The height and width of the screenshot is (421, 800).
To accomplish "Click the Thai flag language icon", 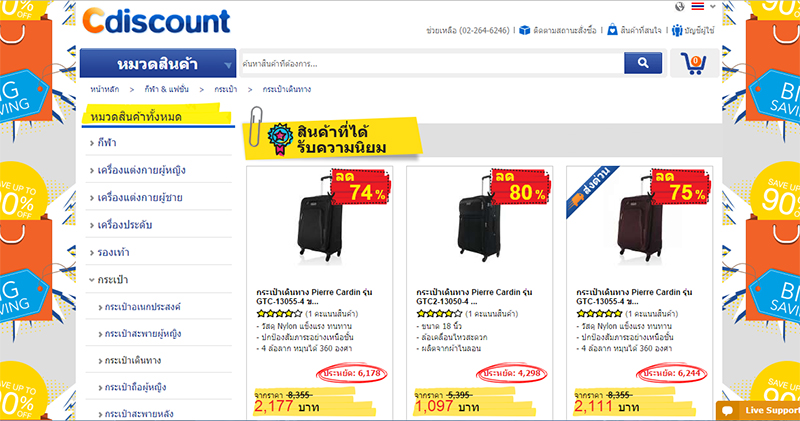I will tap(697, 6).
